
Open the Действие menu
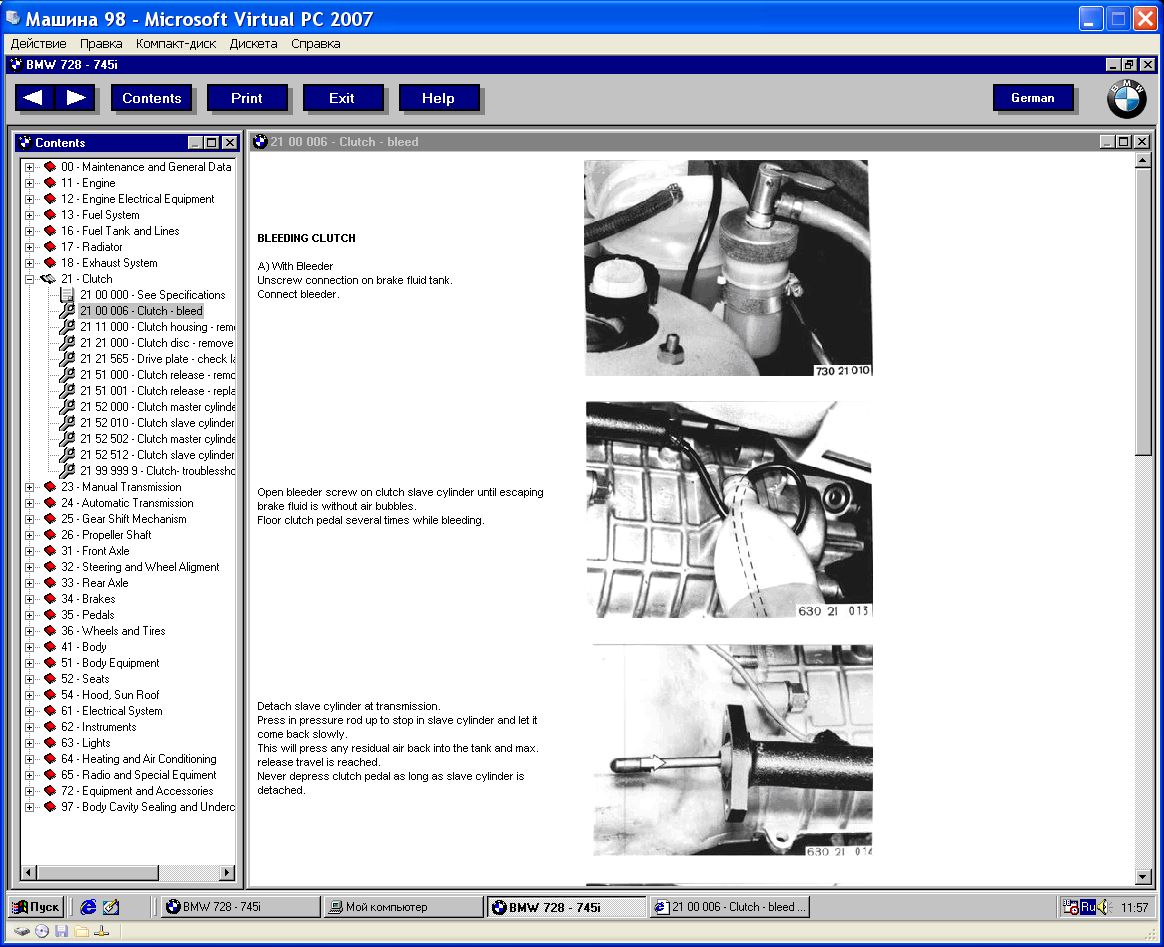(38, 44)
